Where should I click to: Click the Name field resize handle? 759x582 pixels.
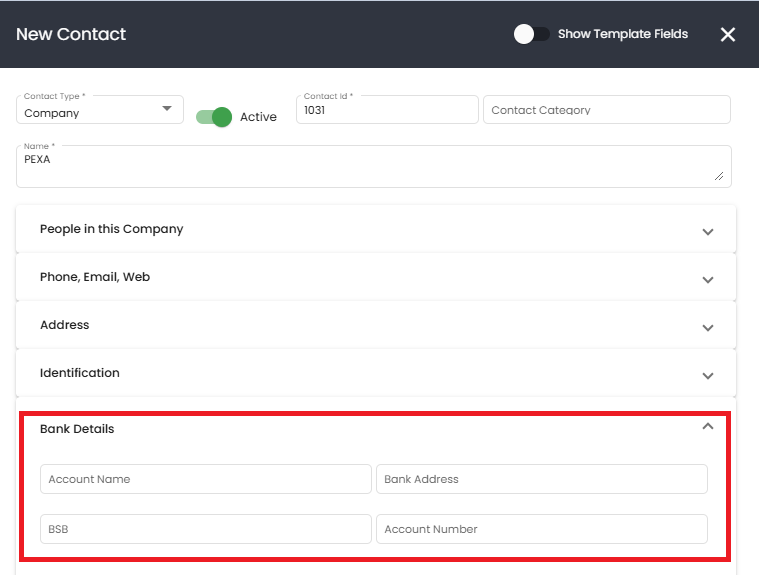[x=719, y=176]
